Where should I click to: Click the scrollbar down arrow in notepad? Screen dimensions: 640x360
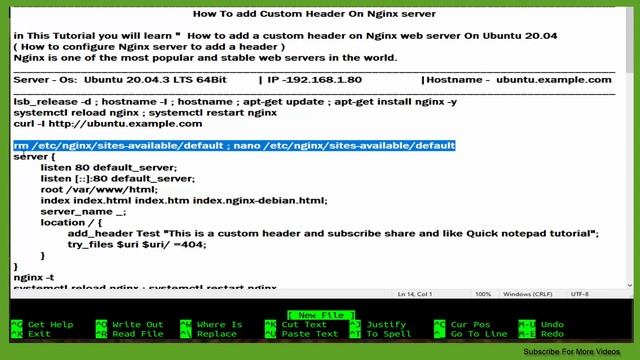click(630, 285)
